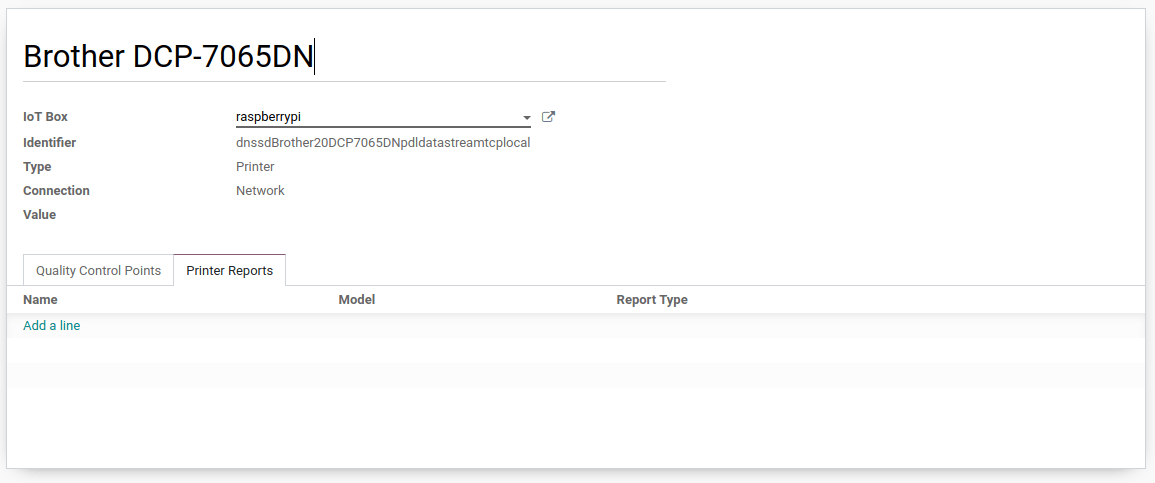Viewport: 1155px width, 483px height.
Task: Click the IoT Box field label
Action: (x=45, y=117)
